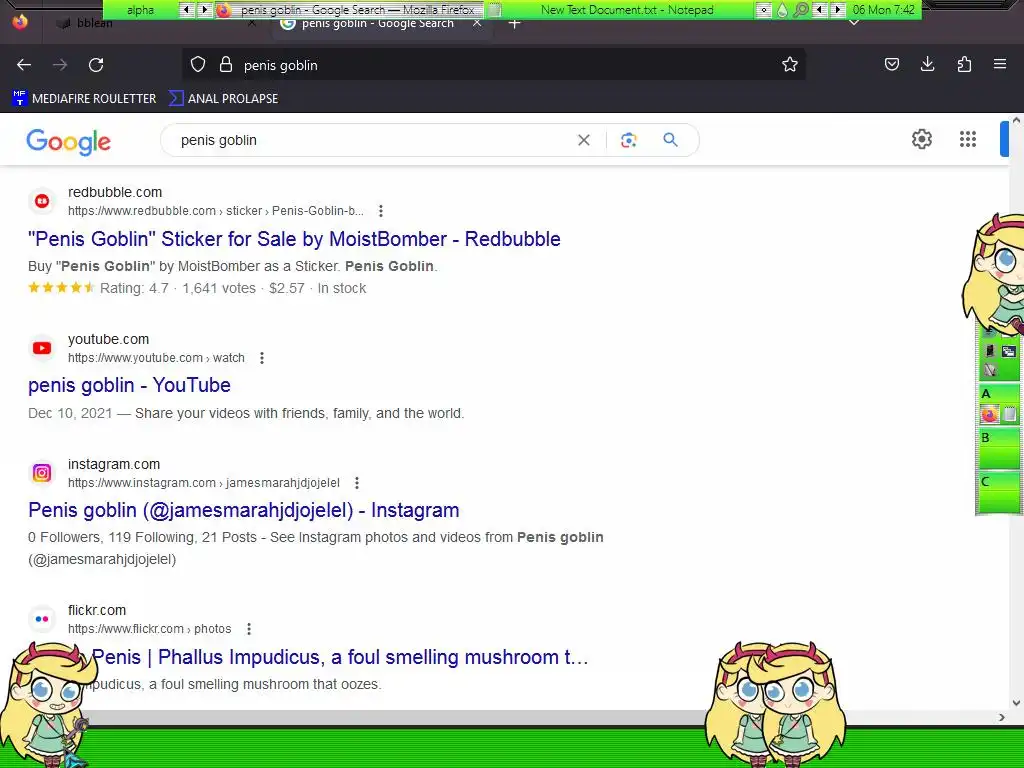Click the down arrow on vertical scrollbar
Viewport: 1024px width, 768px height.
(x=1016, y=703)
